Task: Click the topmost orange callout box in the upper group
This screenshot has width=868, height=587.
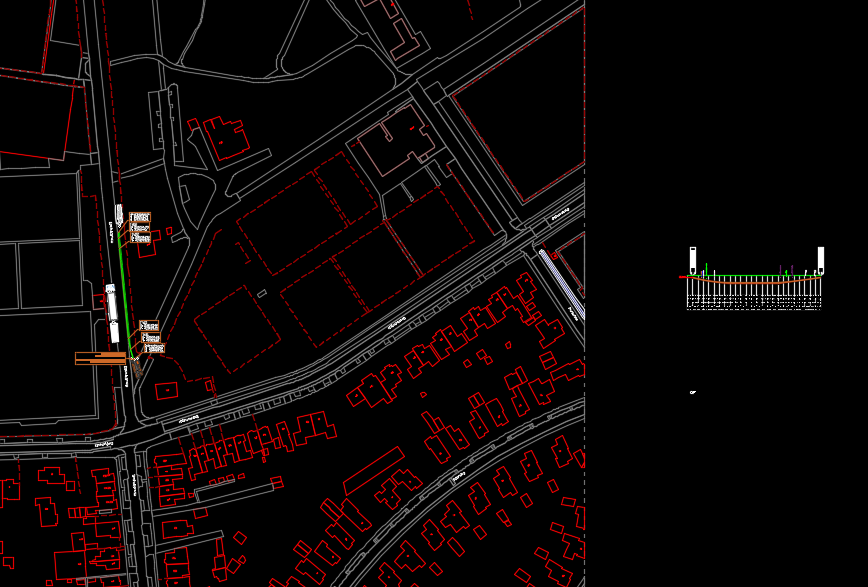Action: click(140, 217)
